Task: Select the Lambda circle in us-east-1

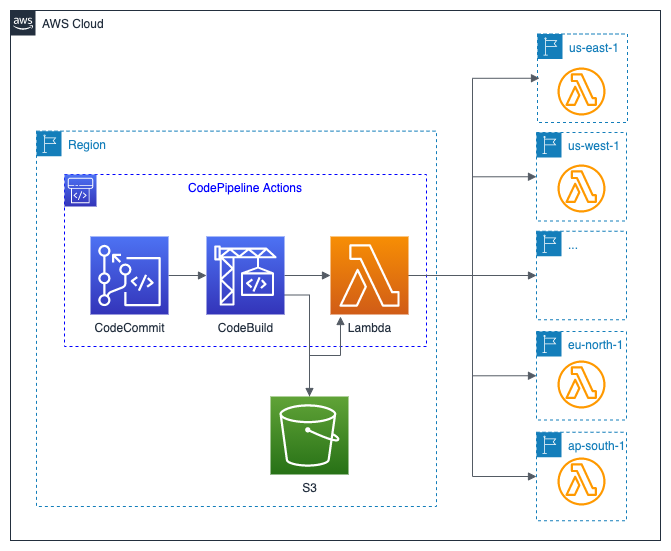Action: point(581,92)
